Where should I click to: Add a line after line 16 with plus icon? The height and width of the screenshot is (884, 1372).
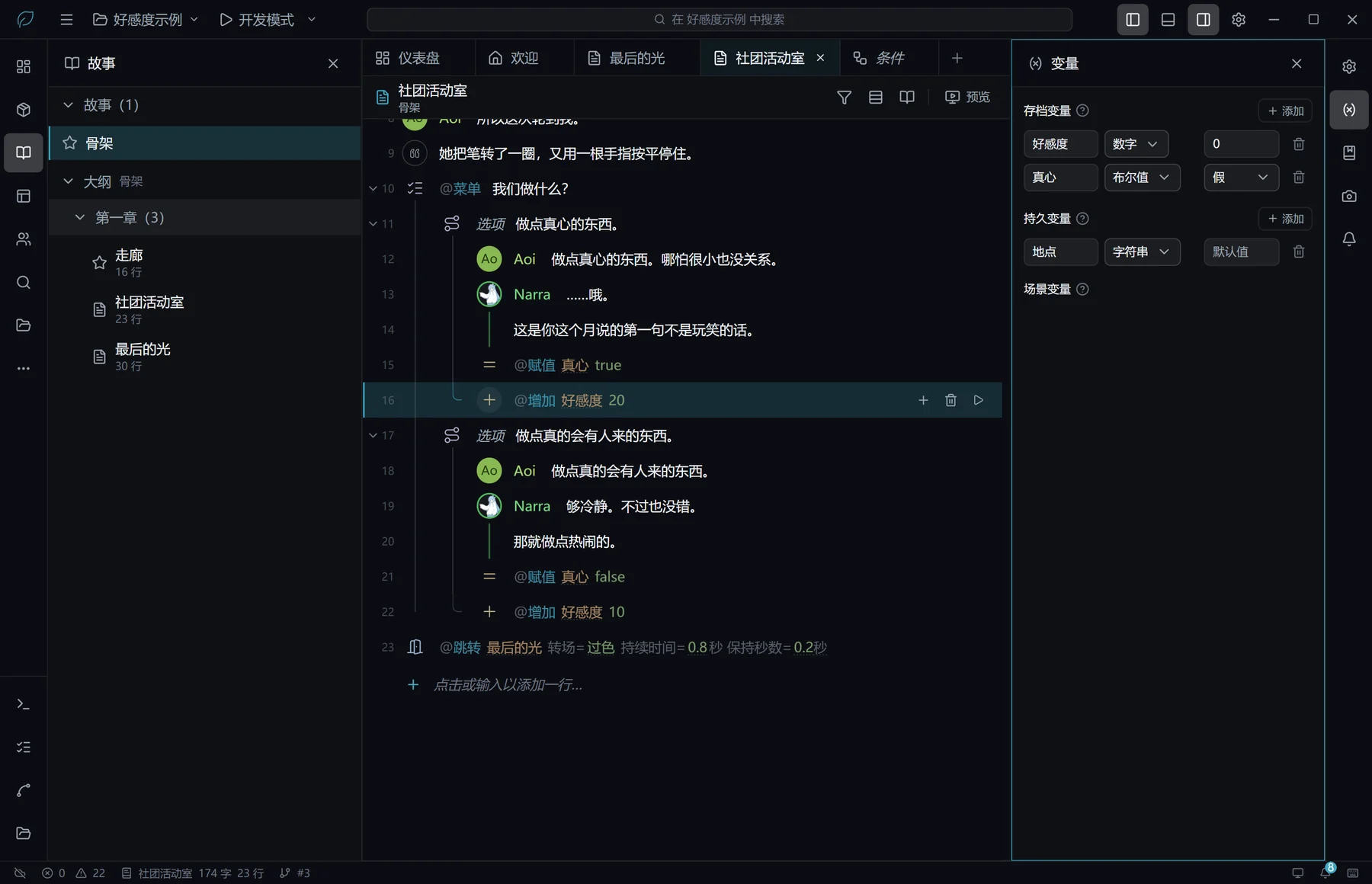coord(923,400)
